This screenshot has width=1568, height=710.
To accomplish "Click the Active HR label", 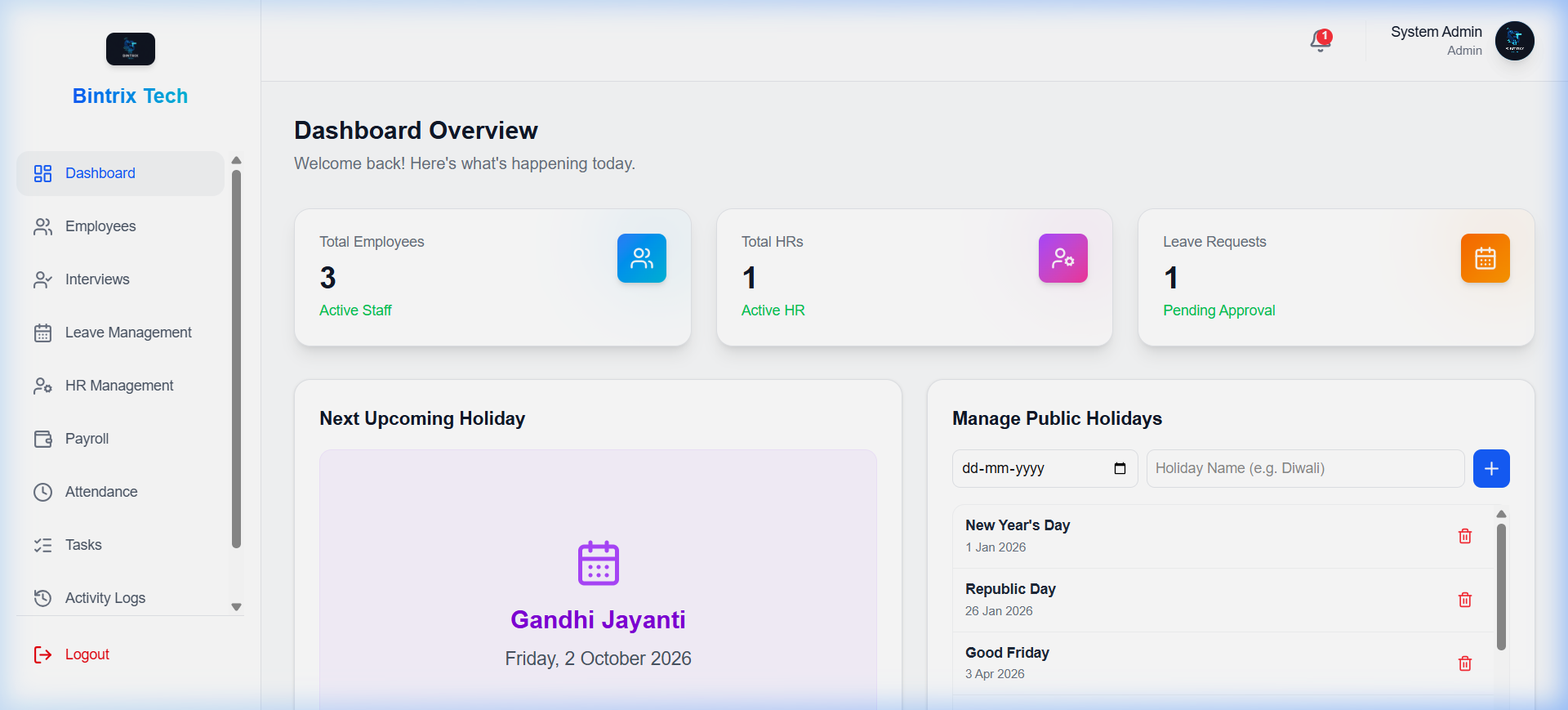I will coord(773,310).
